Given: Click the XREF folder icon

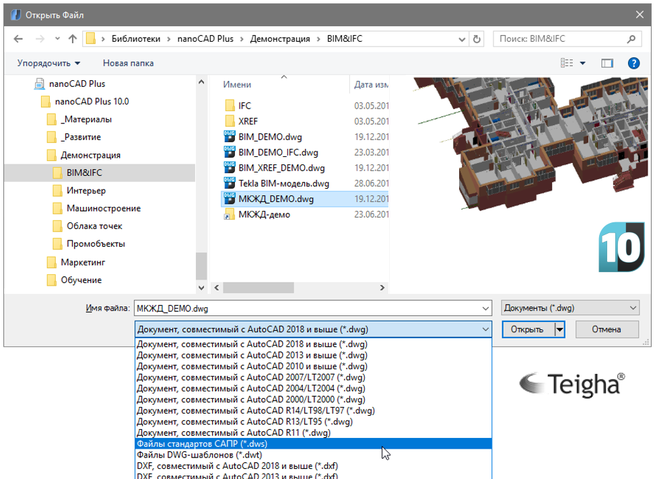Looking at the screenshot, I should (x=228, y=120).
